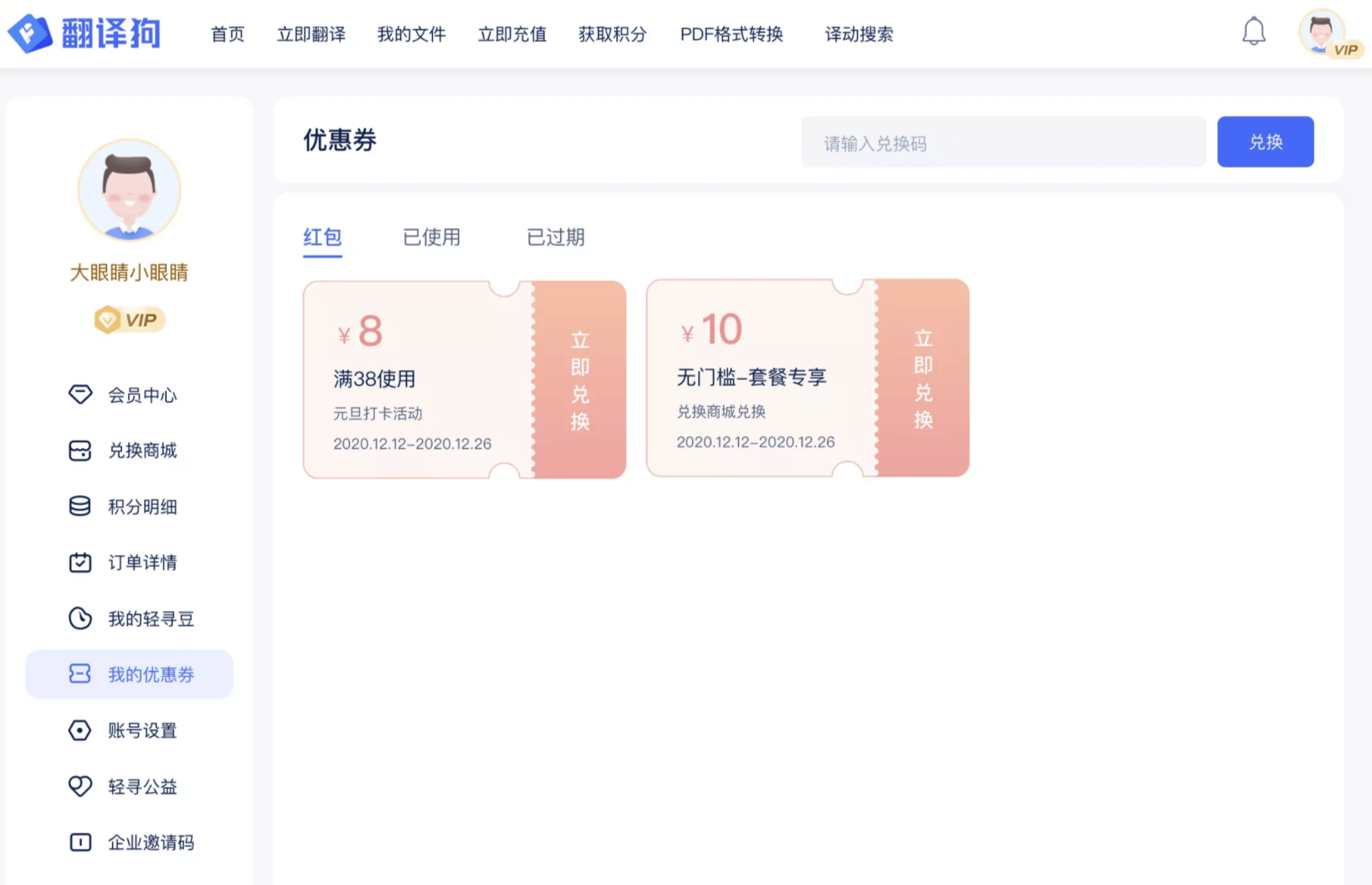
Task: Redeem the ¥10 coupon via 立即兑换
Action: pyautogui.click(x=923, y=378)
